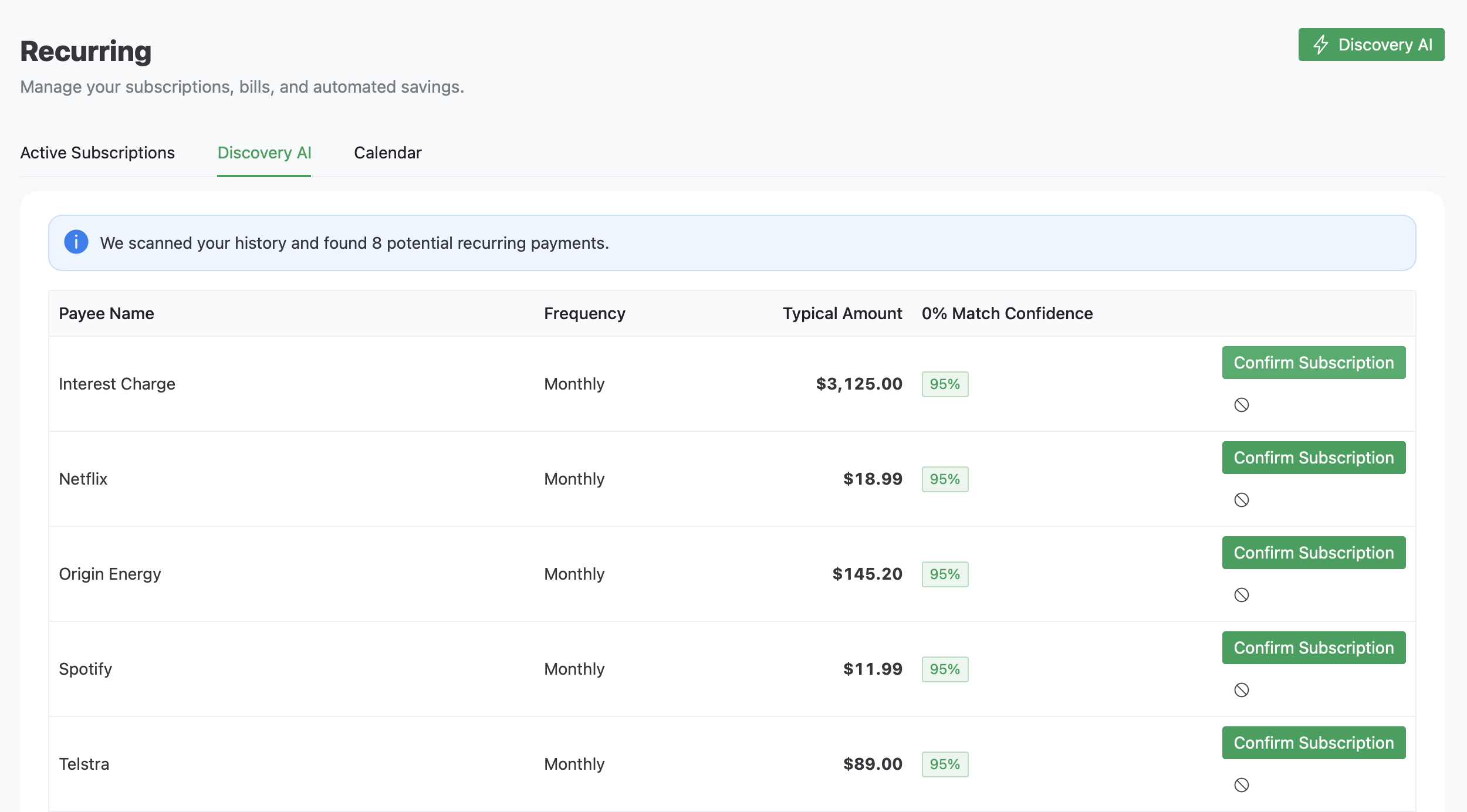Dismiss the Netflix suggestion with the ignore icon
The height and width of the screenshot is (812, 1467).
[1241, 500]
